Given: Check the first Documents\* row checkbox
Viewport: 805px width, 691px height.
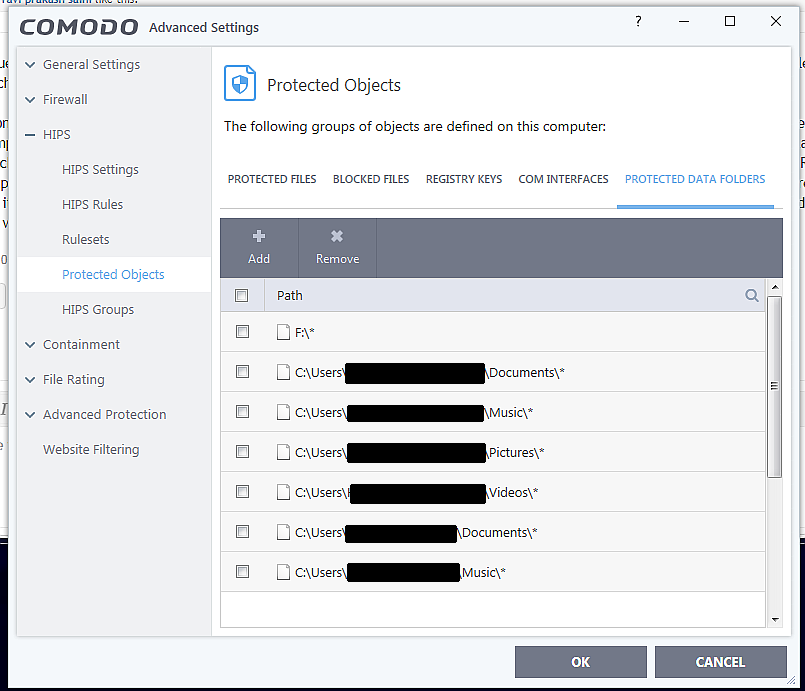Looking at the screenshot, I should [x=242, y=372].
